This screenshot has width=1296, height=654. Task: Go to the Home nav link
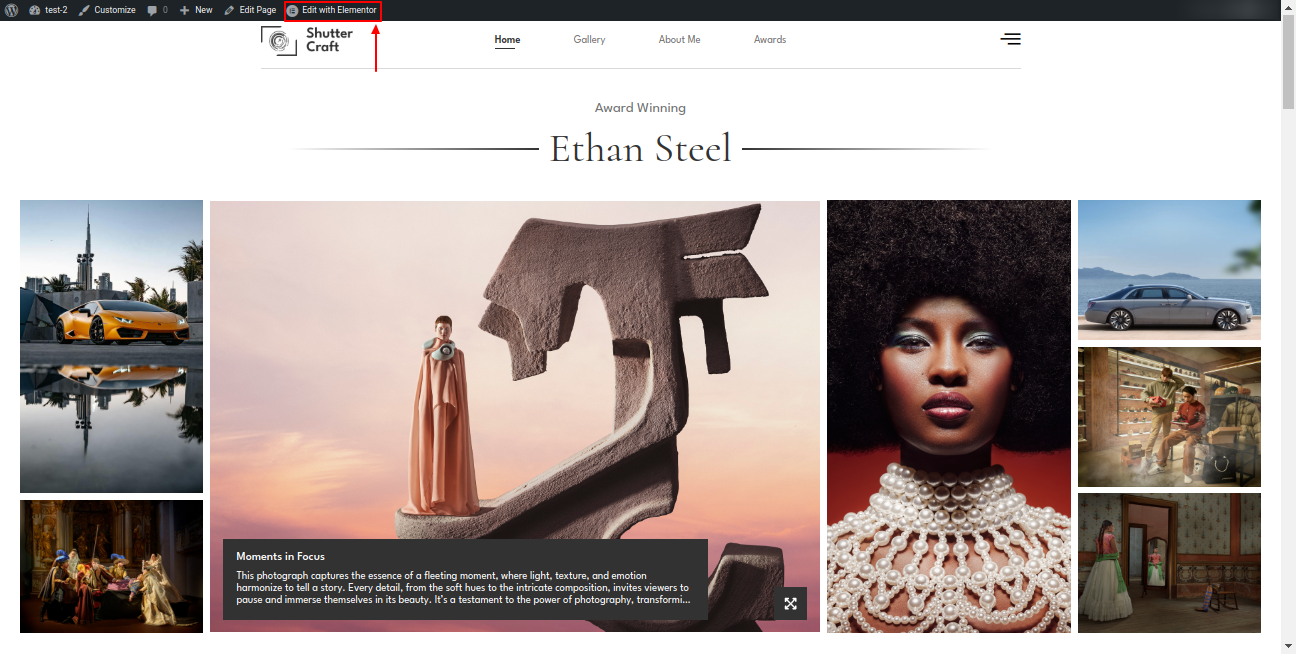coord(507,40)
